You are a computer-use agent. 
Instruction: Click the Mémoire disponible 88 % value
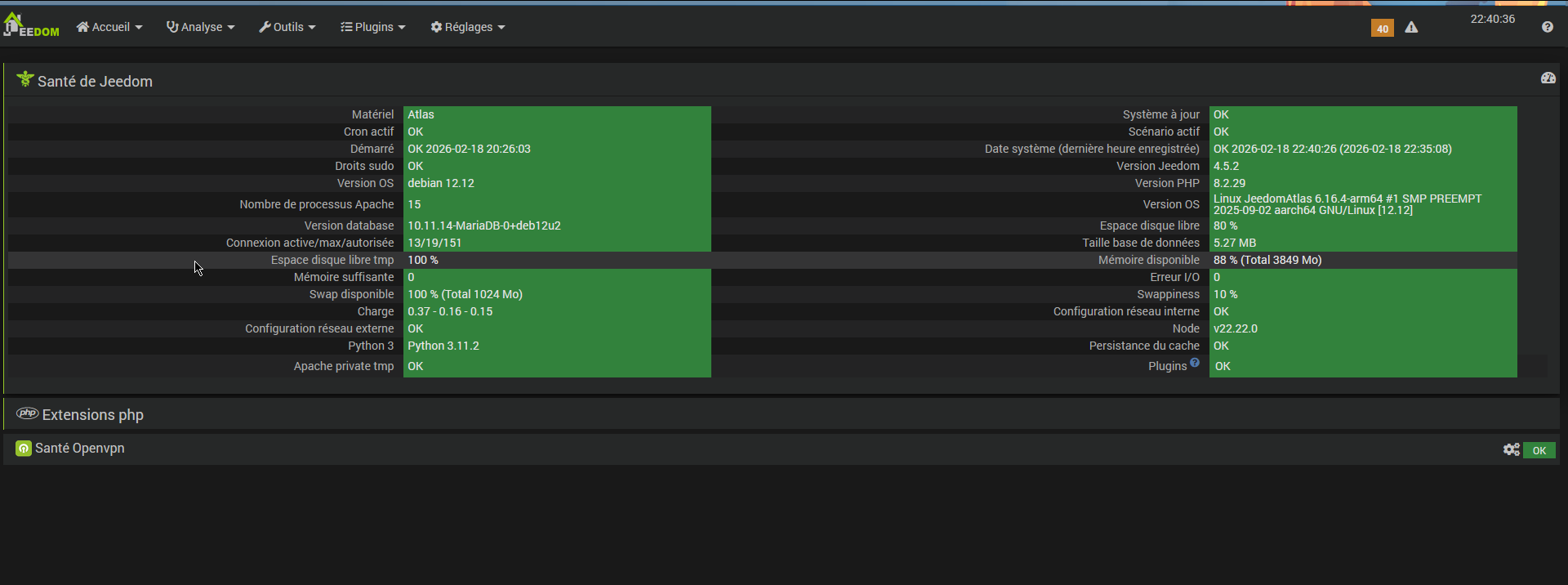[x=1267, y=260]
